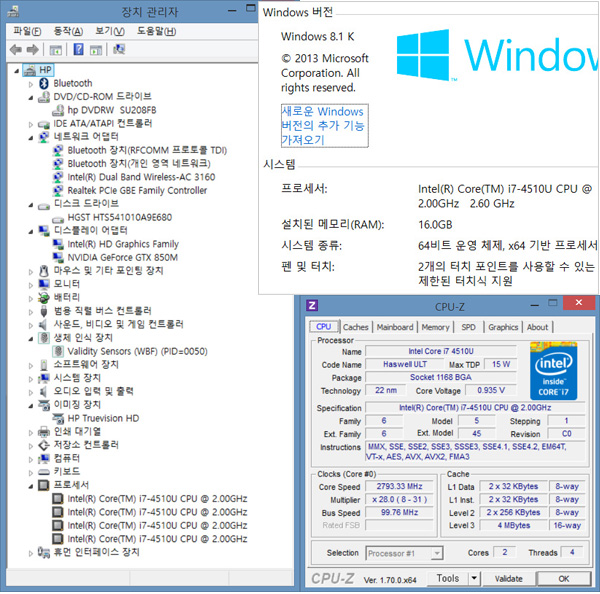Switch to the Mainboard tab in CPU-Z

point(395,327)
